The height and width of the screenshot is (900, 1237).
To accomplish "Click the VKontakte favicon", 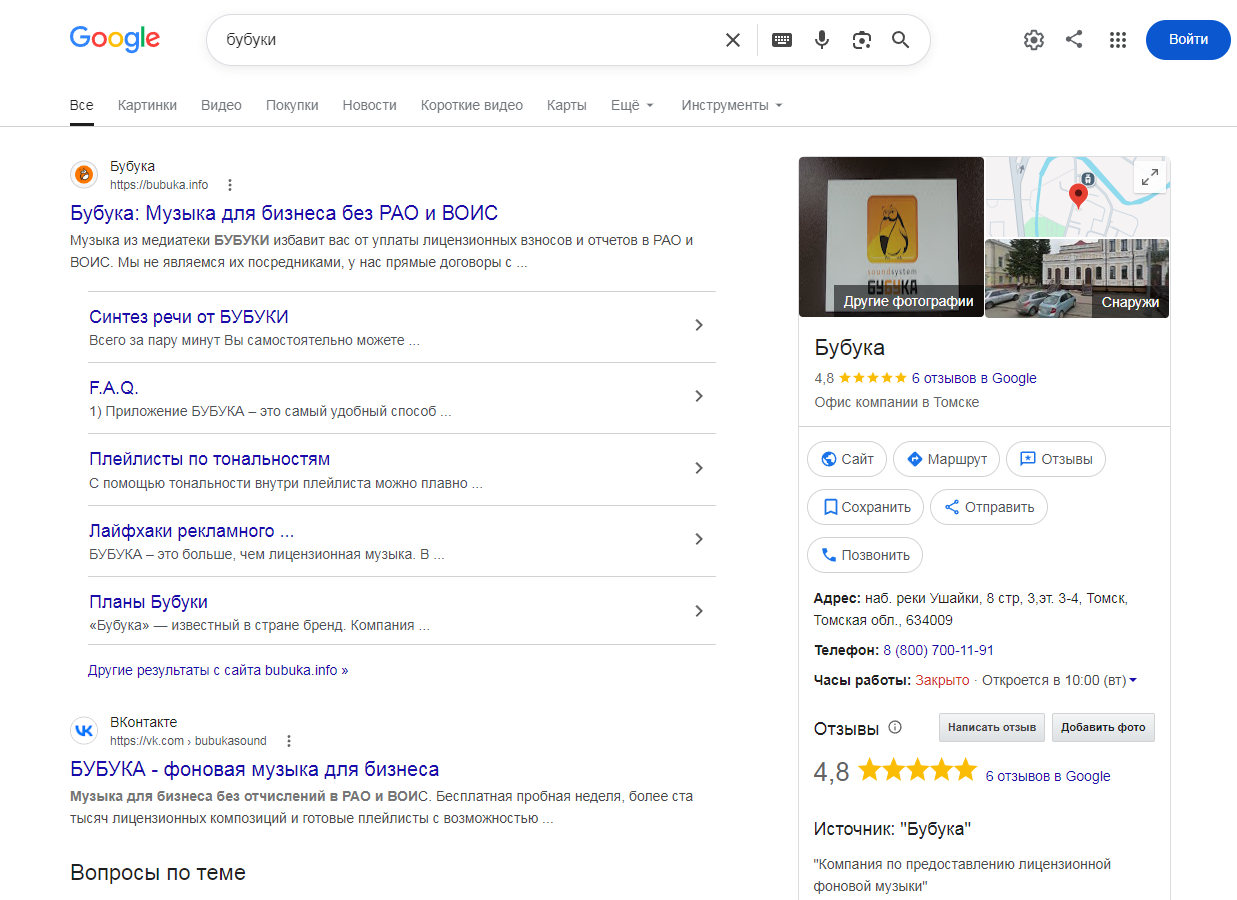I will pos(85,731).
